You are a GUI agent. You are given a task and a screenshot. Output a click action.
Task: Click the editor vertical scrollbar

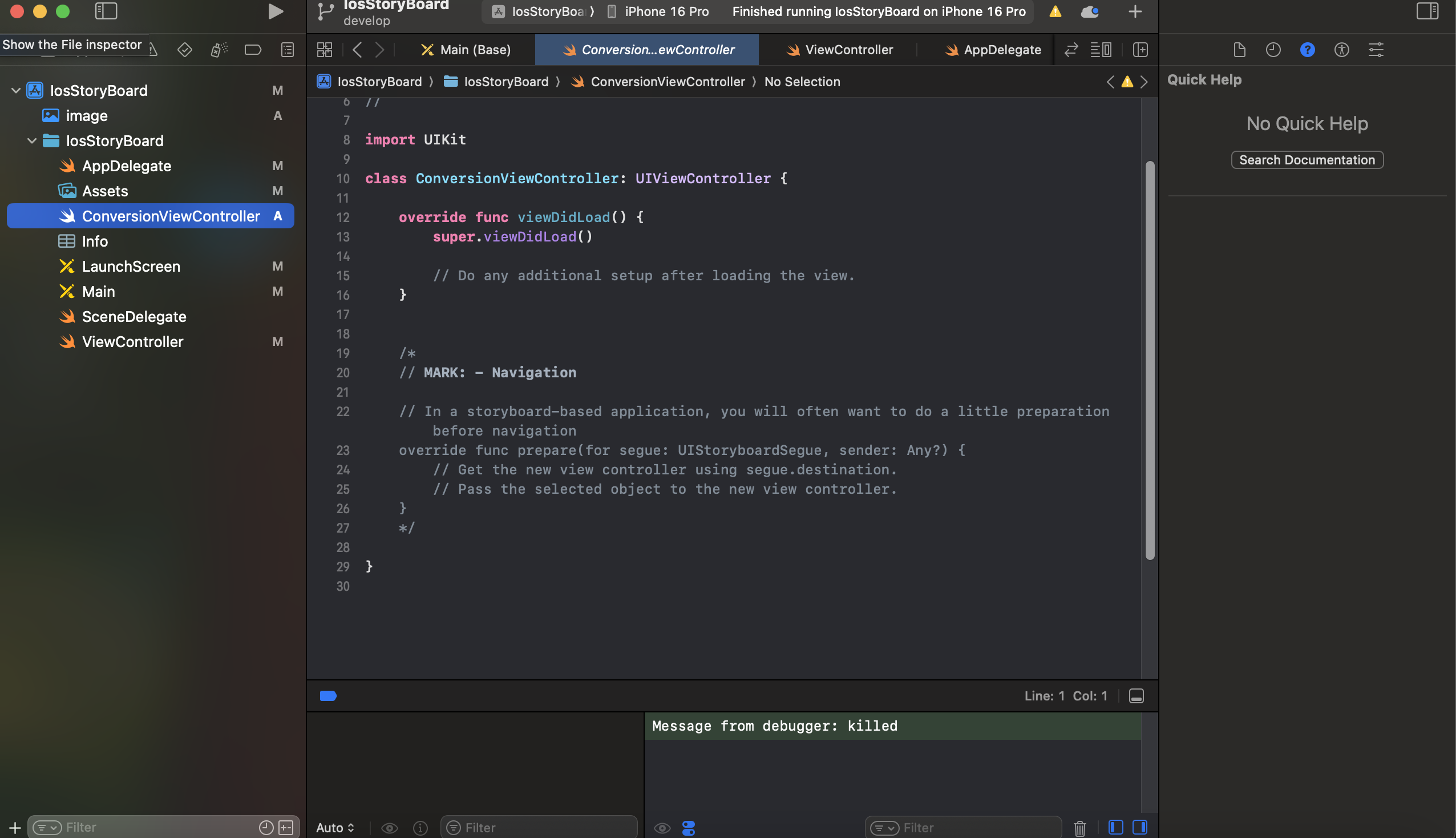(1150, 360)
